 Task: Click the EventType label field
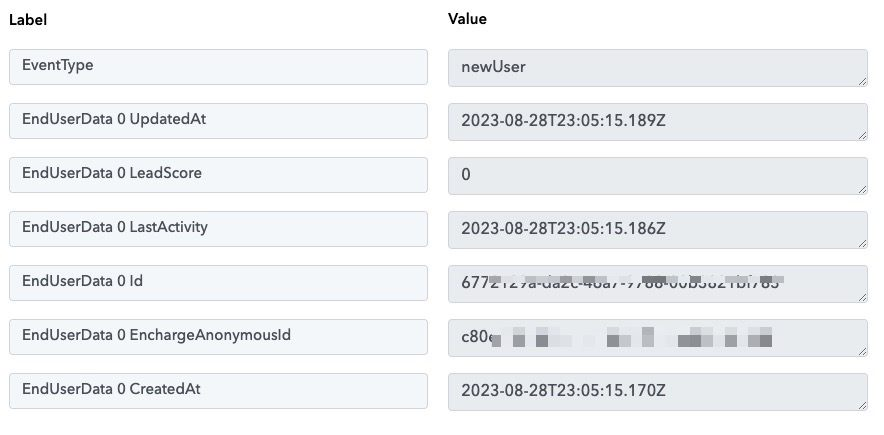coord(218,66)
